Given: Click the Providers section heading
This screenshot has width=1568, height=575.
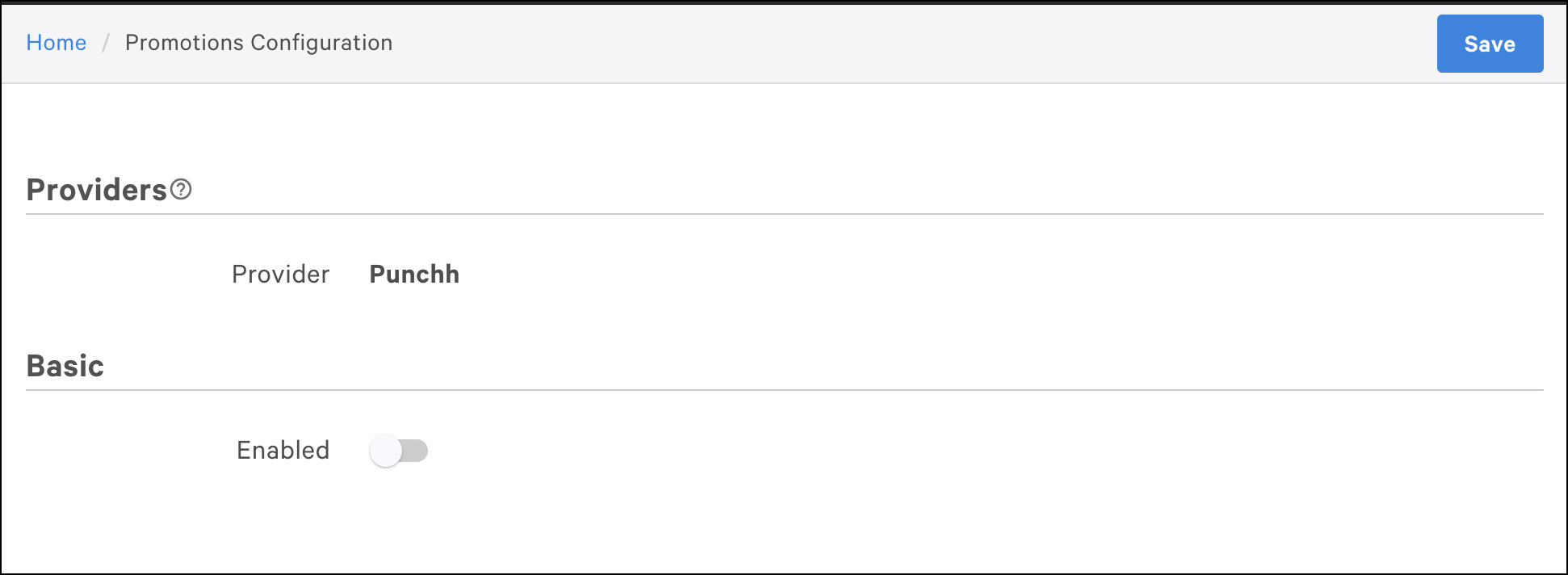Looking at the screenshot, I should coord(96,191).
